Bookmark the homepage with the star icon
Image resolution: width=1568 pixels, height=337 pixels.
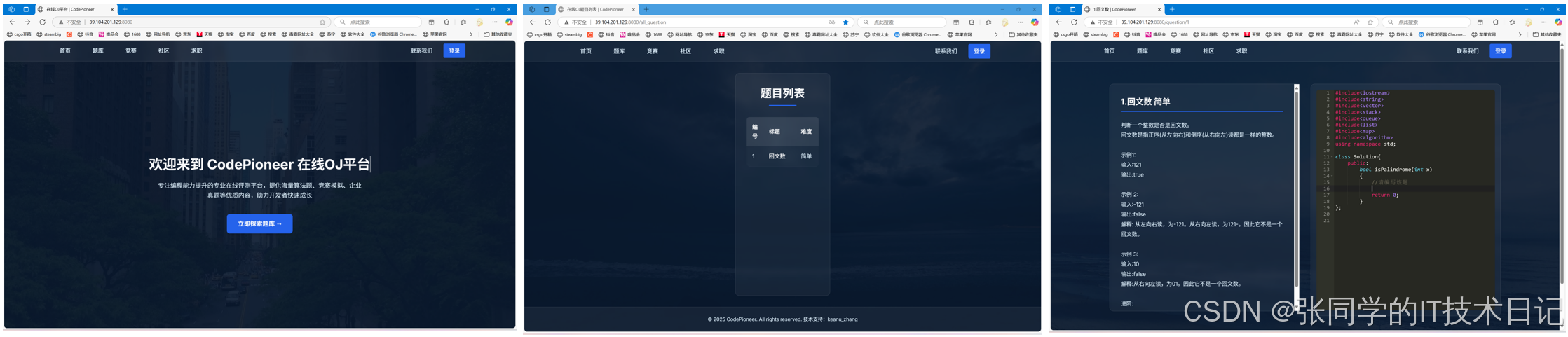click(322, 22)
